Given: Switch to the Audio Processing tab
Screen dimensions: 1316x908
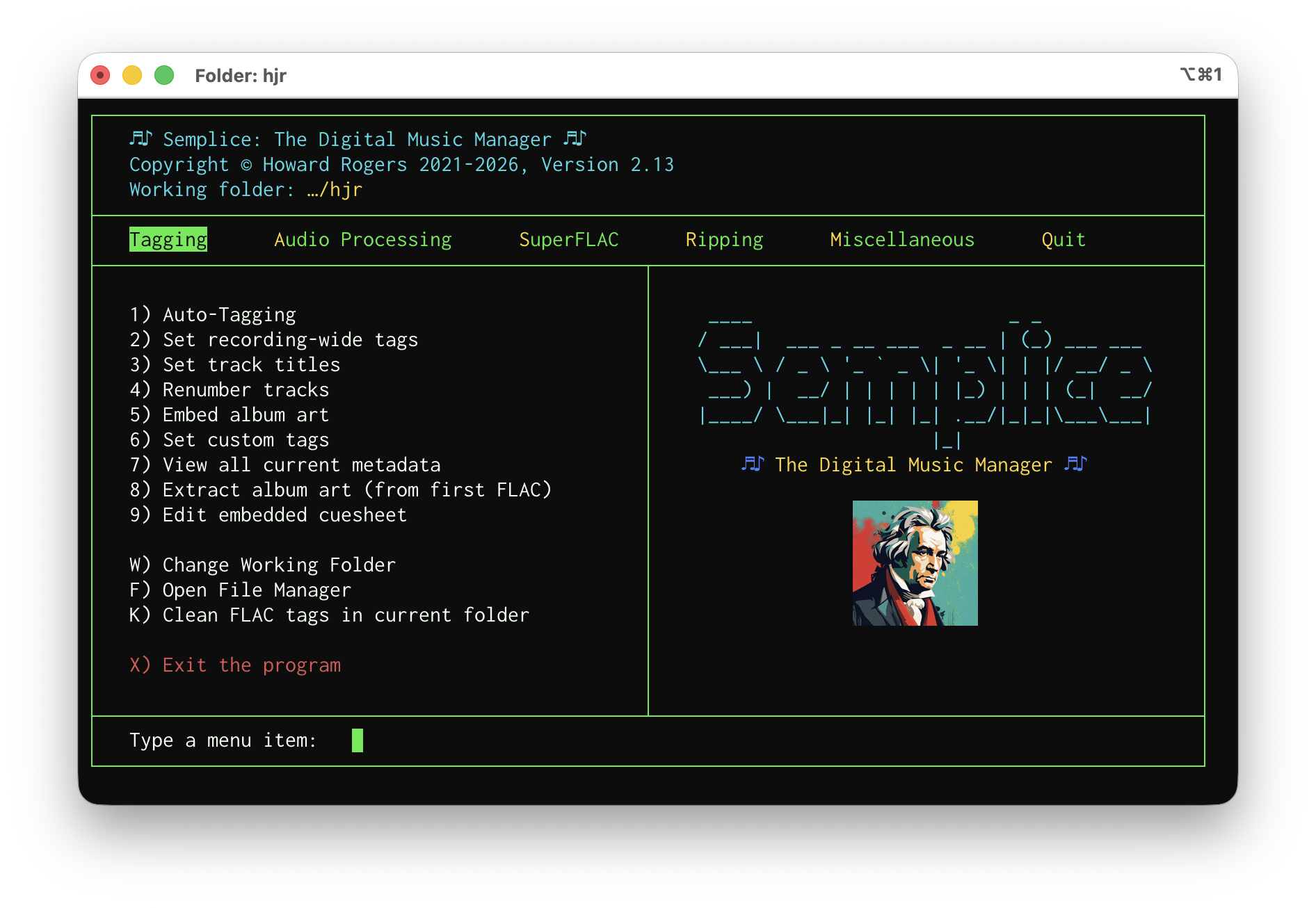Looking at the screenshot, I should tap(362, 240).
